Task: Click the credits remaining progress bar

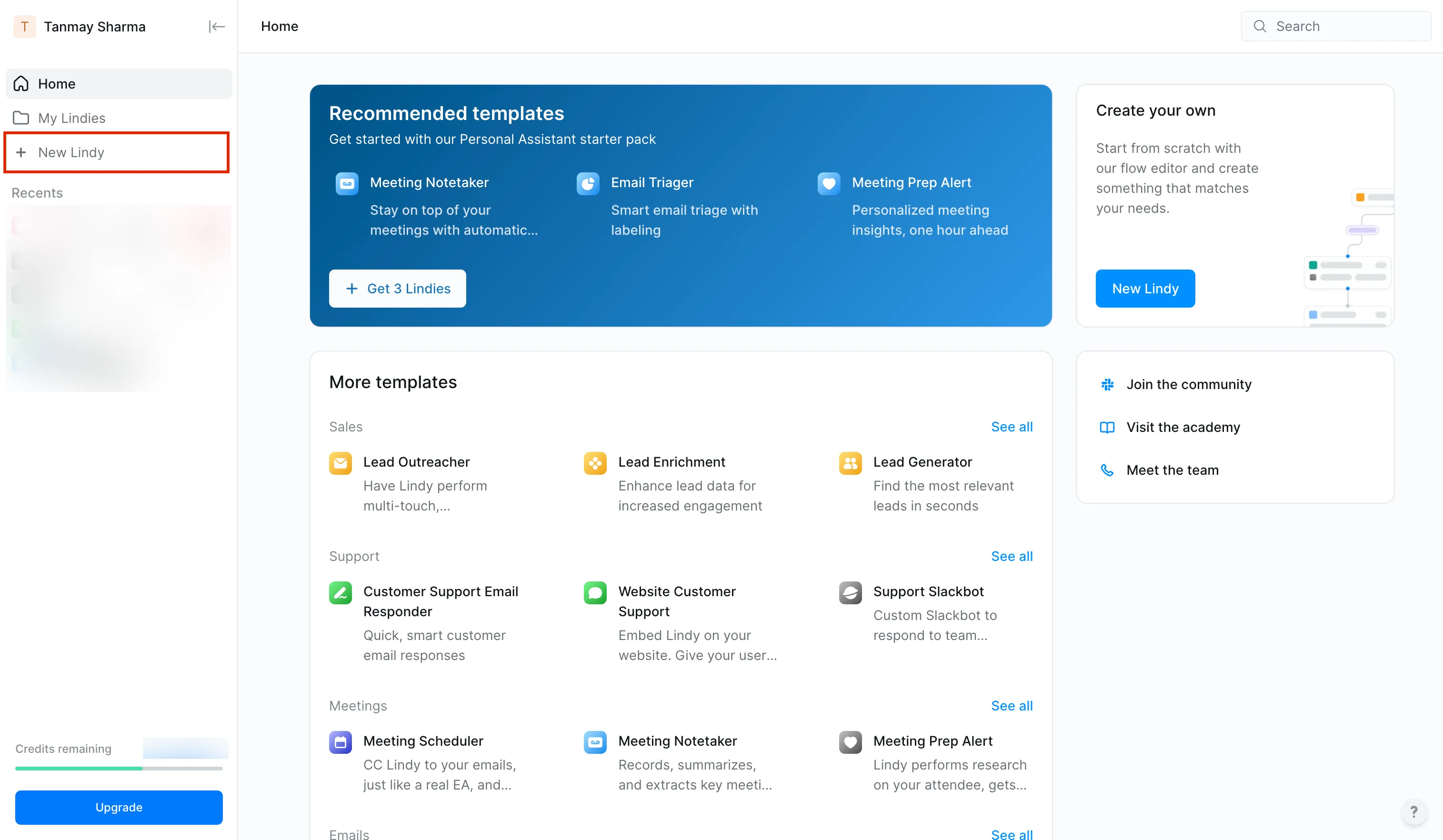Action: [119, 769]
